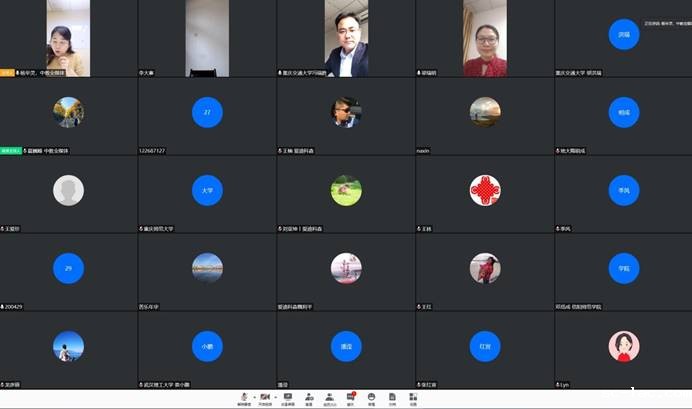
Task: Open the arrow beside camera button
Action: coord(276,397)
